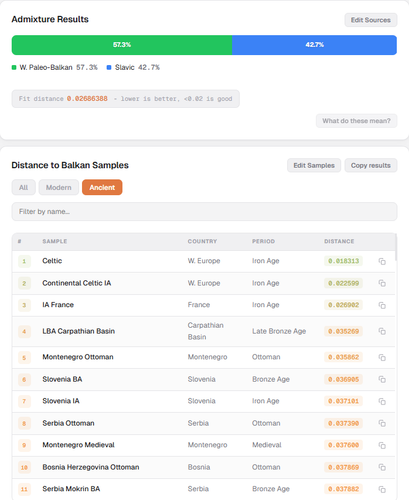
Task: Copy the Serbia Ottoman row
Action: pos(382,423)
